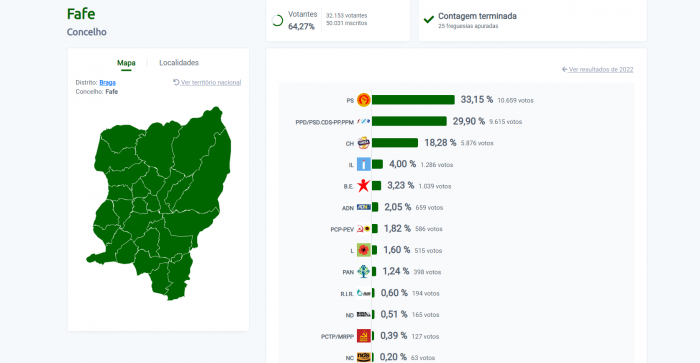Click the CH party logo
Image resolution: width=700 pixels, height=363 pixels.
point(363,143)
